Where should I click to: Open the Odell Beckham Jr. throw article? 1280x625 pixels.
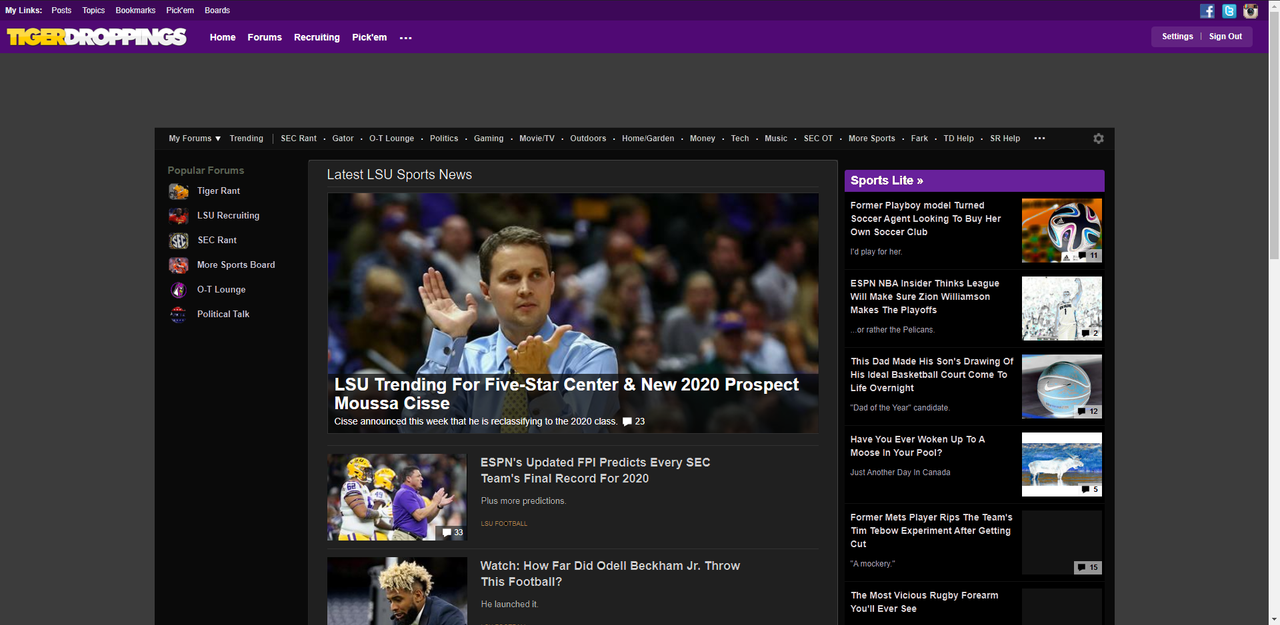(x=610, y=573)
